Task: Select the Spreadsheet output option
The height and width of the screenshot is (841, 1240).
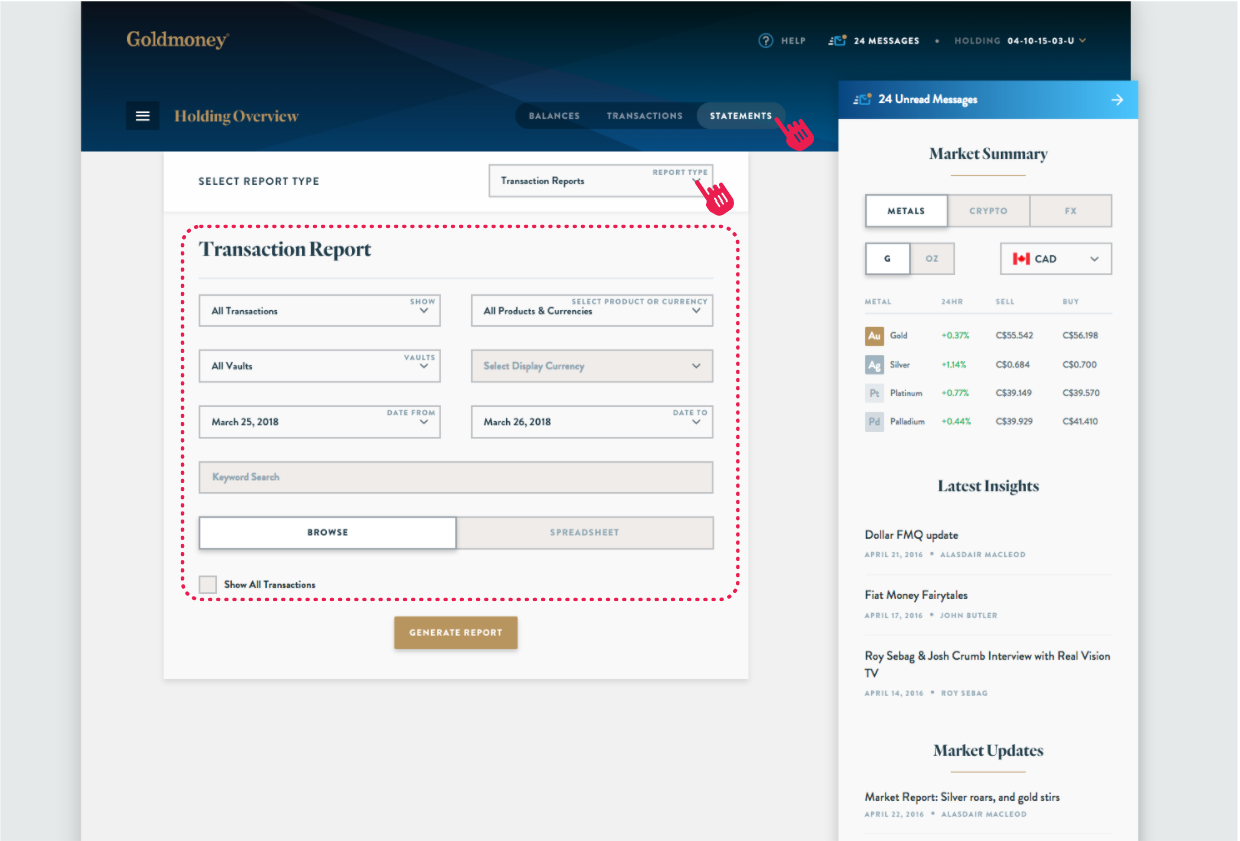Action: tap(585, 533)
